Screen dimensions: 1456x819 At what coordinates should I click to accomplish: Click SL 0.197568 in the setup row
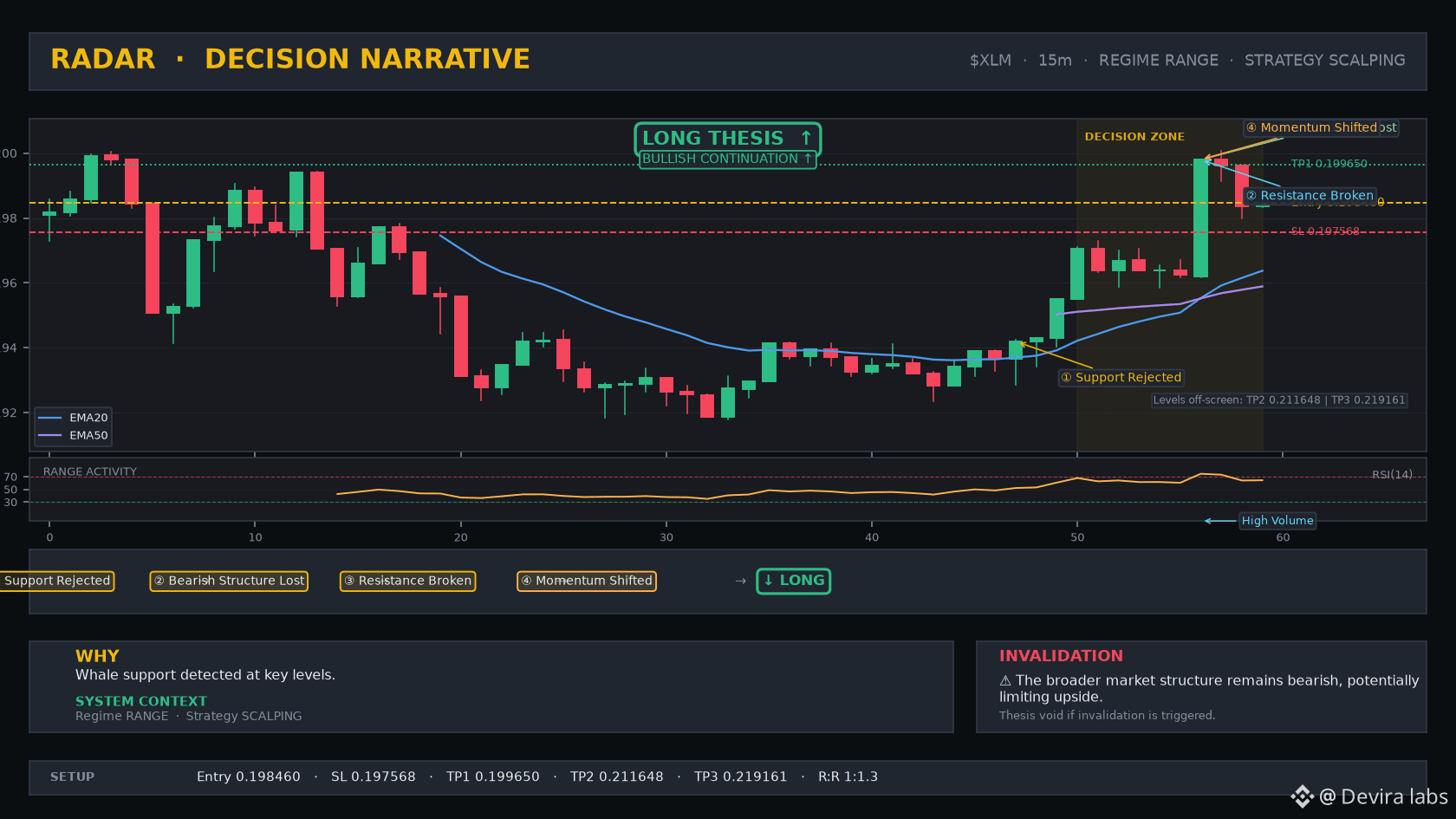[374, 777]
